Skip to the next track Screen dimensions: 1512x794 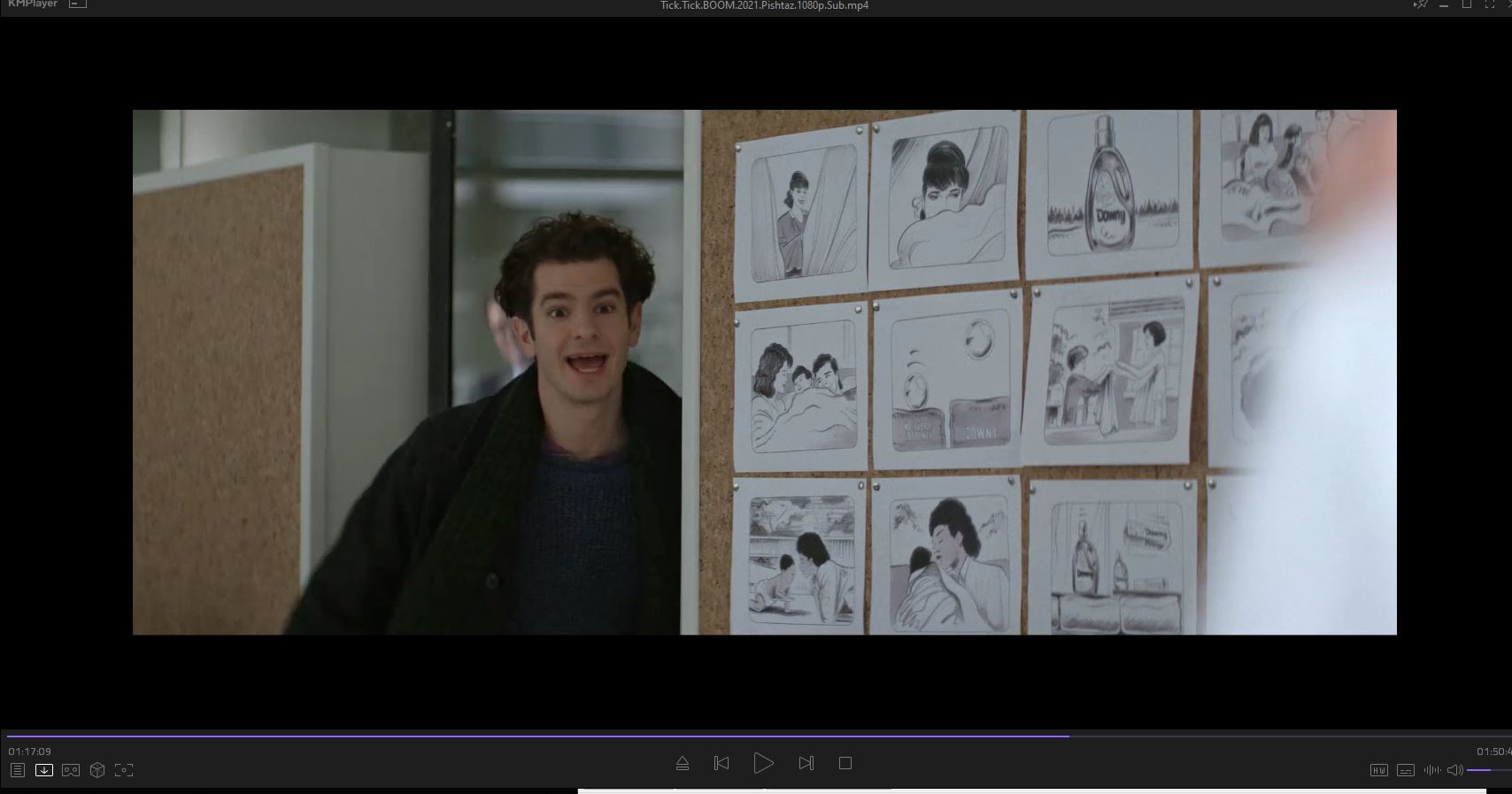coord(806,763)
